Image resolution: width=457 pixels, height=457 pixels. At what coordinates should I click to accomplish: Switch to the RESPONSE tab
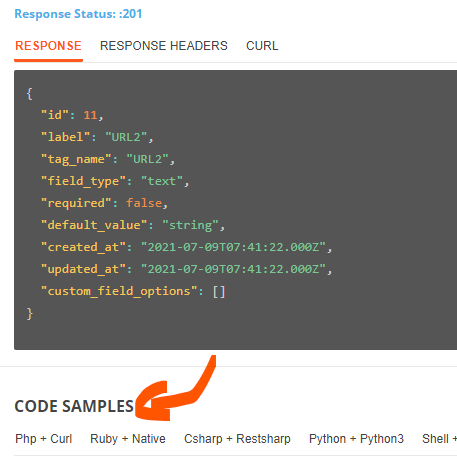click(48, 46)
